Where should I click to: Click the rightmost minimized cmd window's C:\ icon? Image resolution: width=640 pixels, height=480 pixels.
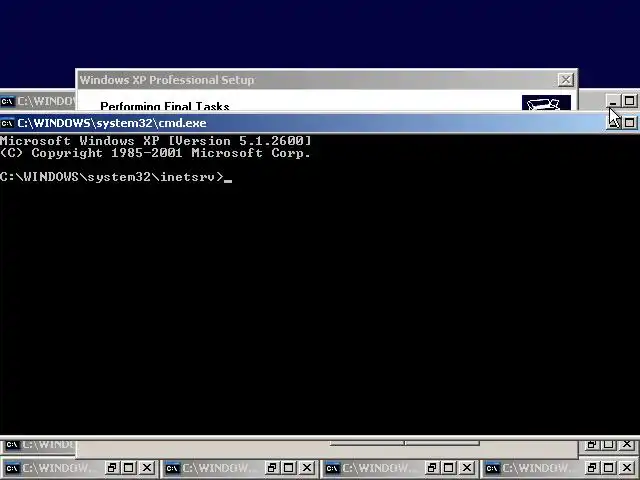(x=492, y=468)
